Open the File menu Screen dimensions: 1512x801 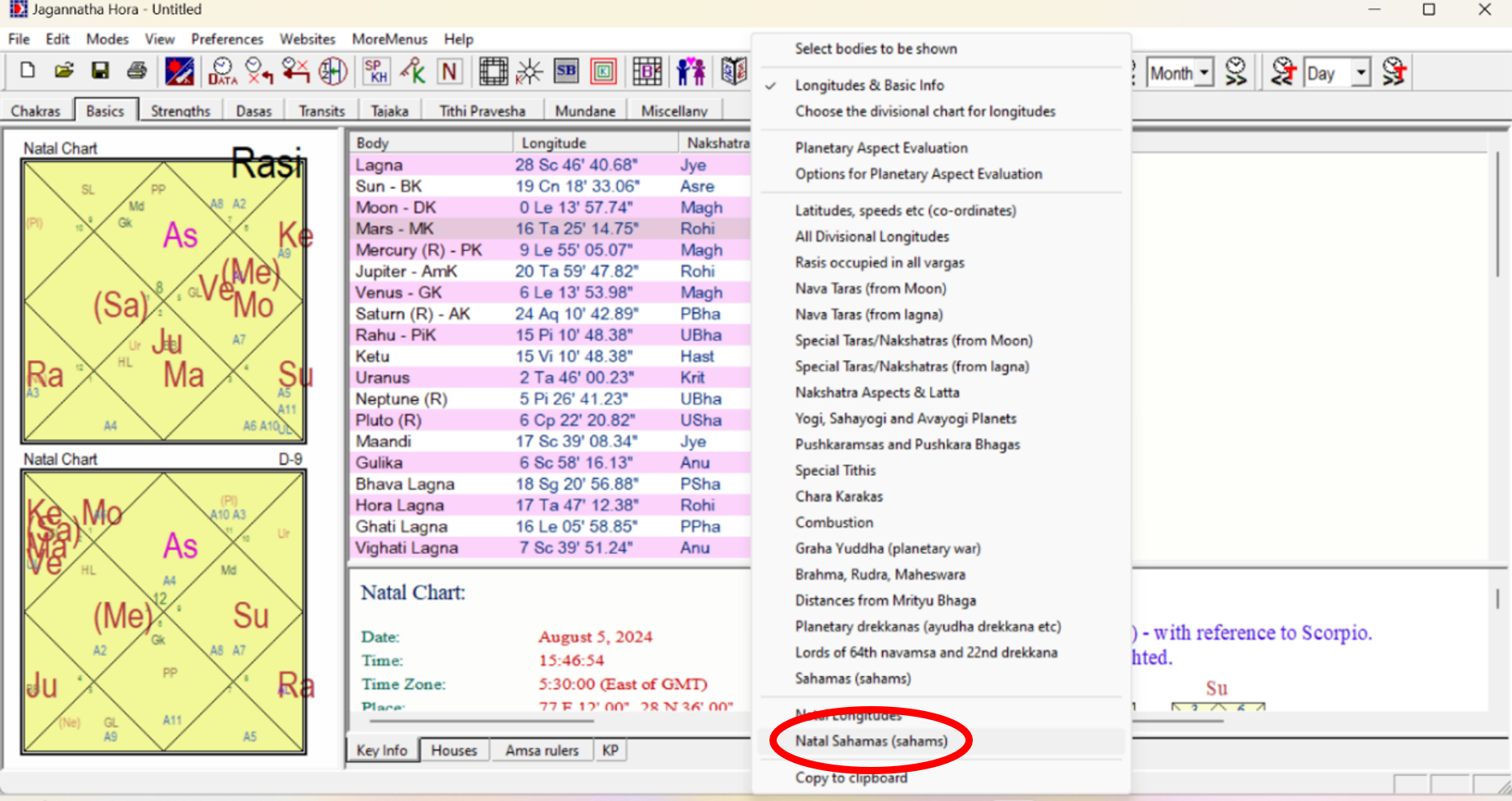[x=19, y=39]
